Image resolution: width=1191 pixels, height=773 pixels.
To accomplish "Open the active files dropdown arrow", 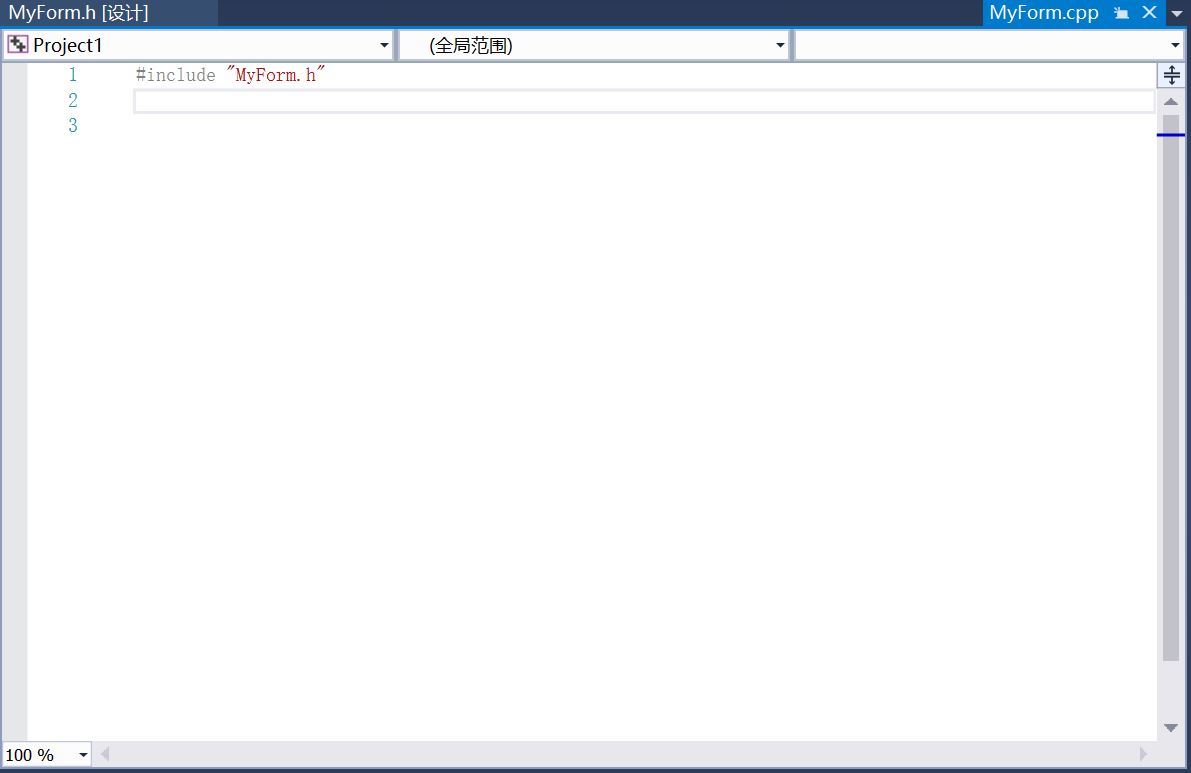I will [1178, 13].
